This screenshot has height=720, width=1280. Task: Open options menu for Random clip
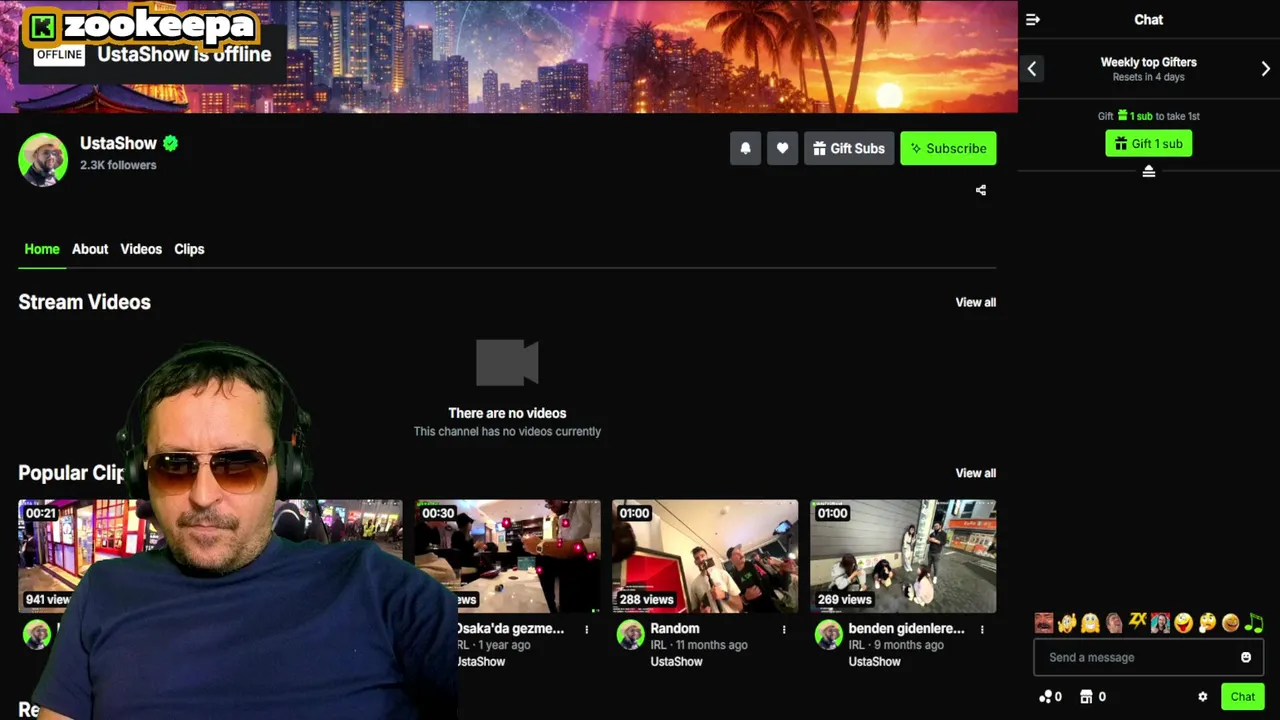(784, 630)
